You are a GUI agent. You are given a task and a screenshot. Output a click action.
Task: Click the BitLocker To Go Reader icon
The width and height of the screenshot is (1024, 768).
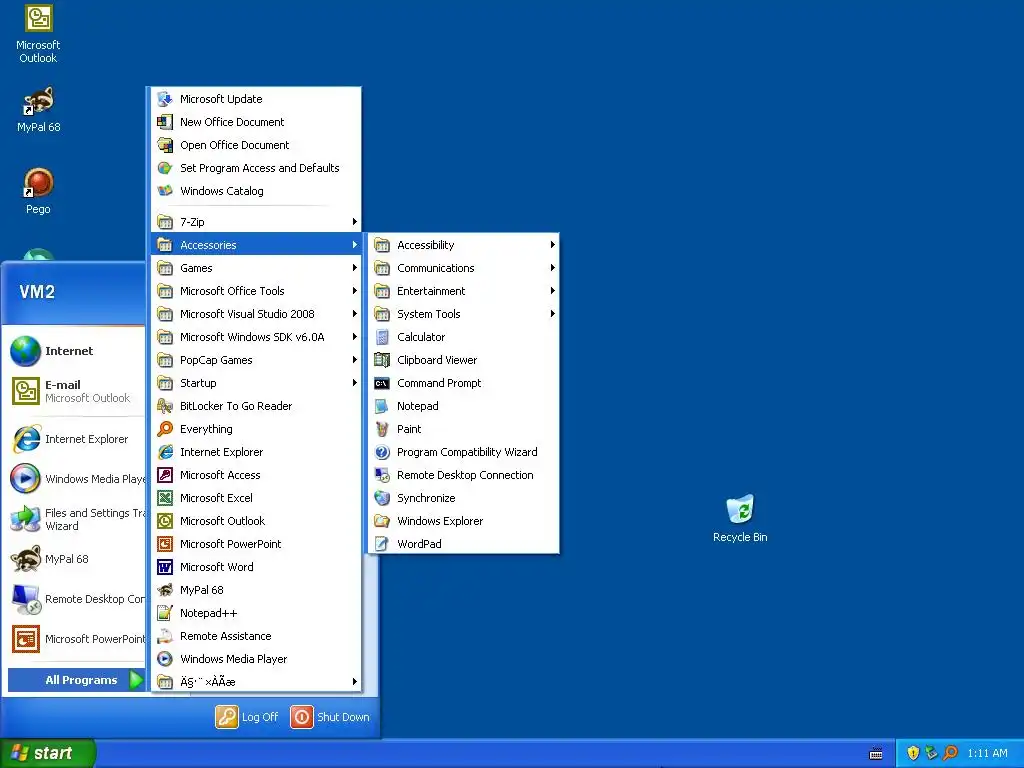click(165, 406)
